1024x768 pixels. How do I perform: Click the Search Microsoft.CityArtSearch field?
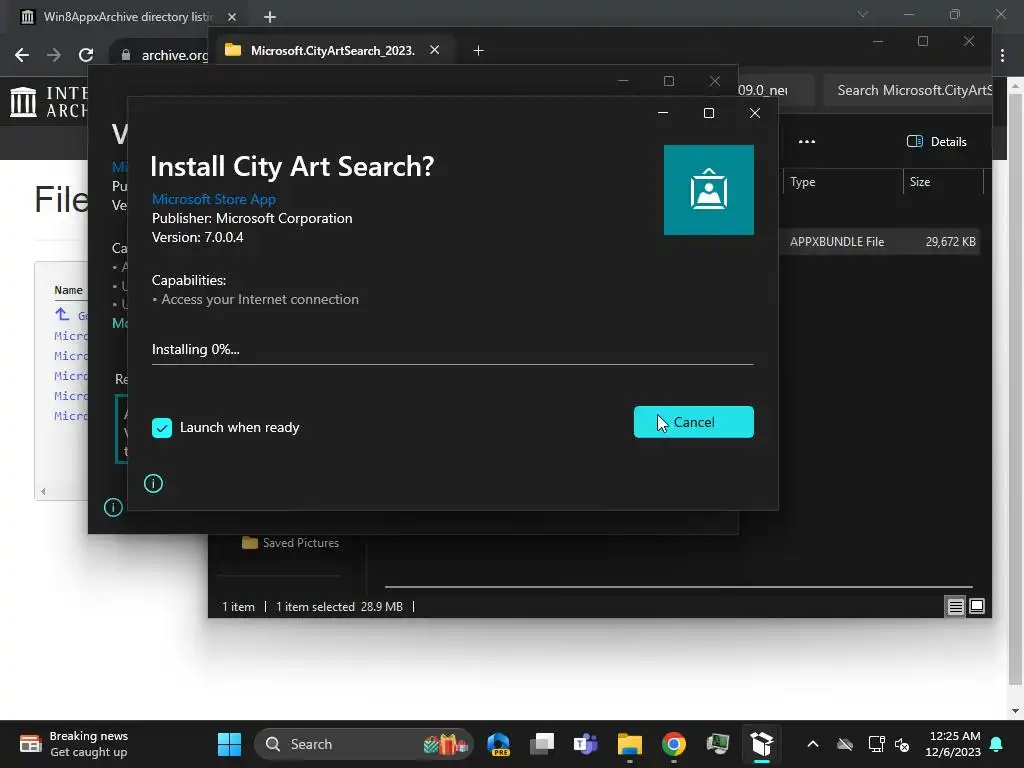pos(908,90)
